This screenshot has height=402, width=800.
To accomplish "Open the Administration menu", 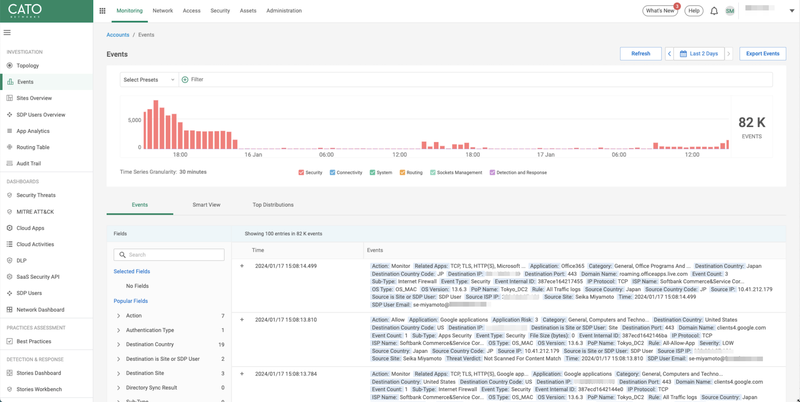I will [284, 11].
